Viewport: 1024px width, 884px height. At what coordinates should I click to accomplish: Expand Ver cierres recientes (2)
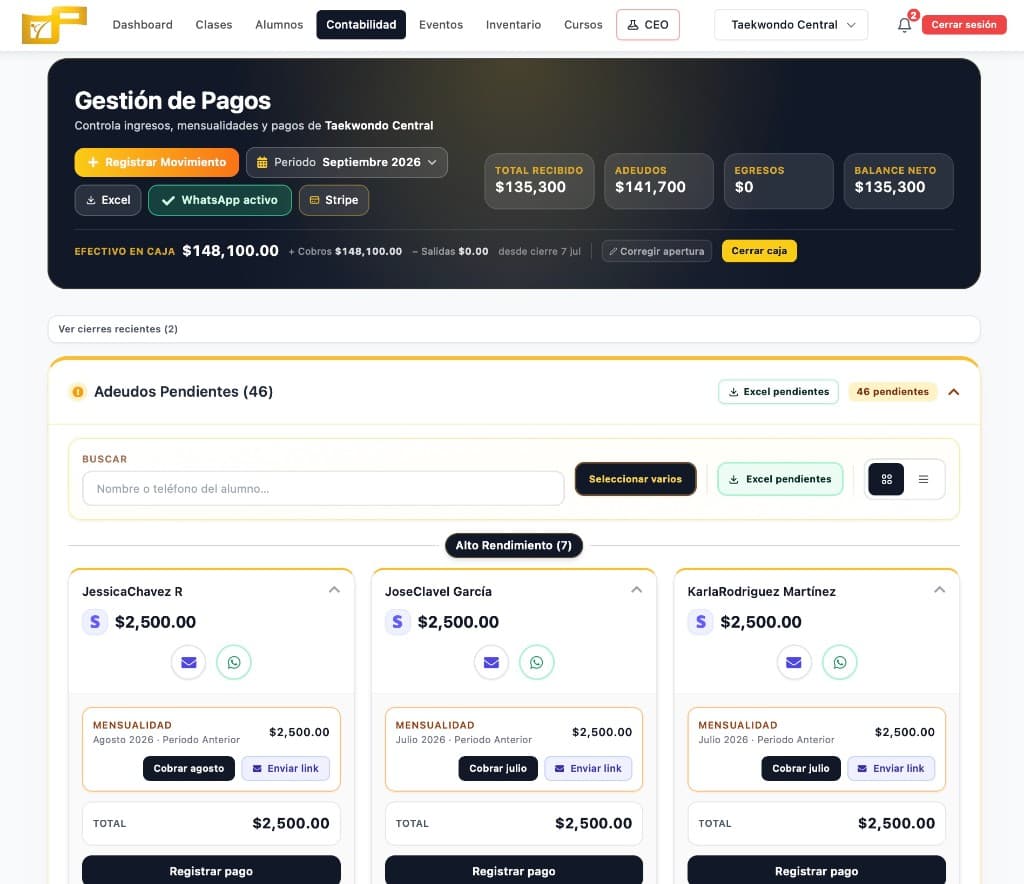(513, 329)
